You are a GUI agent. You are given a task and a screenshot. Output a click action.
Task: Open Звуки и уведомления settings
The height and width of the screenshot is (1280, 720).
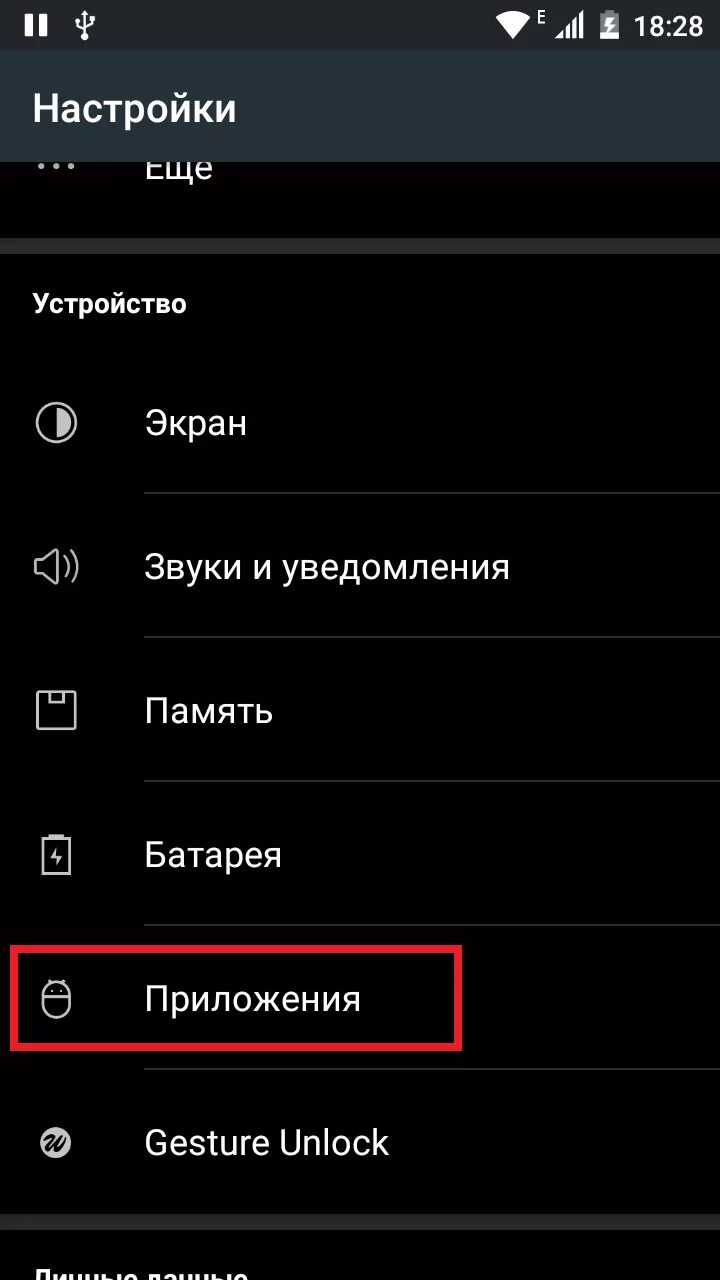[360, 567]
